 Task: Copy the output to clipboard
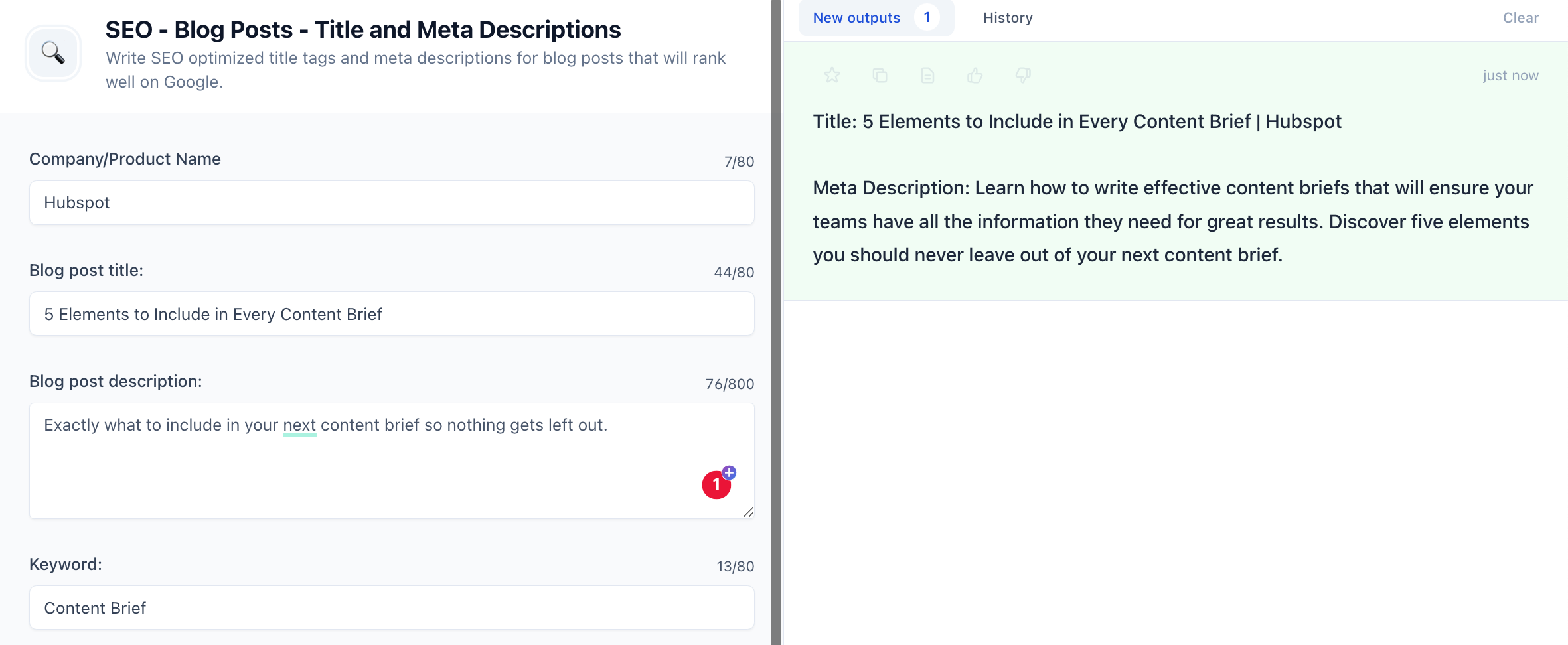click(880, 76)
